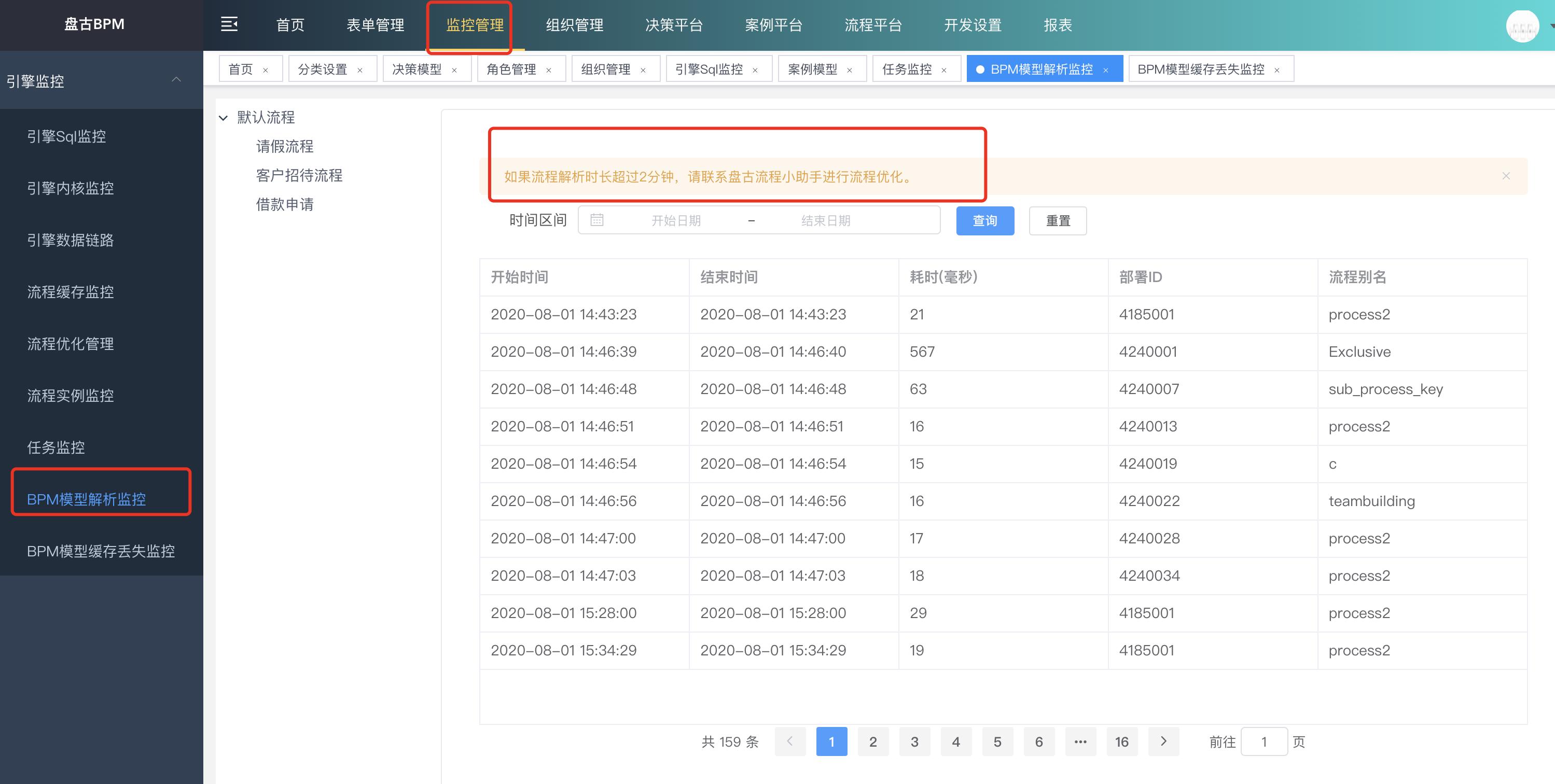
Task: Open 报表 in top navigation
Action: pyautogui.click(x=1058, y=25)
